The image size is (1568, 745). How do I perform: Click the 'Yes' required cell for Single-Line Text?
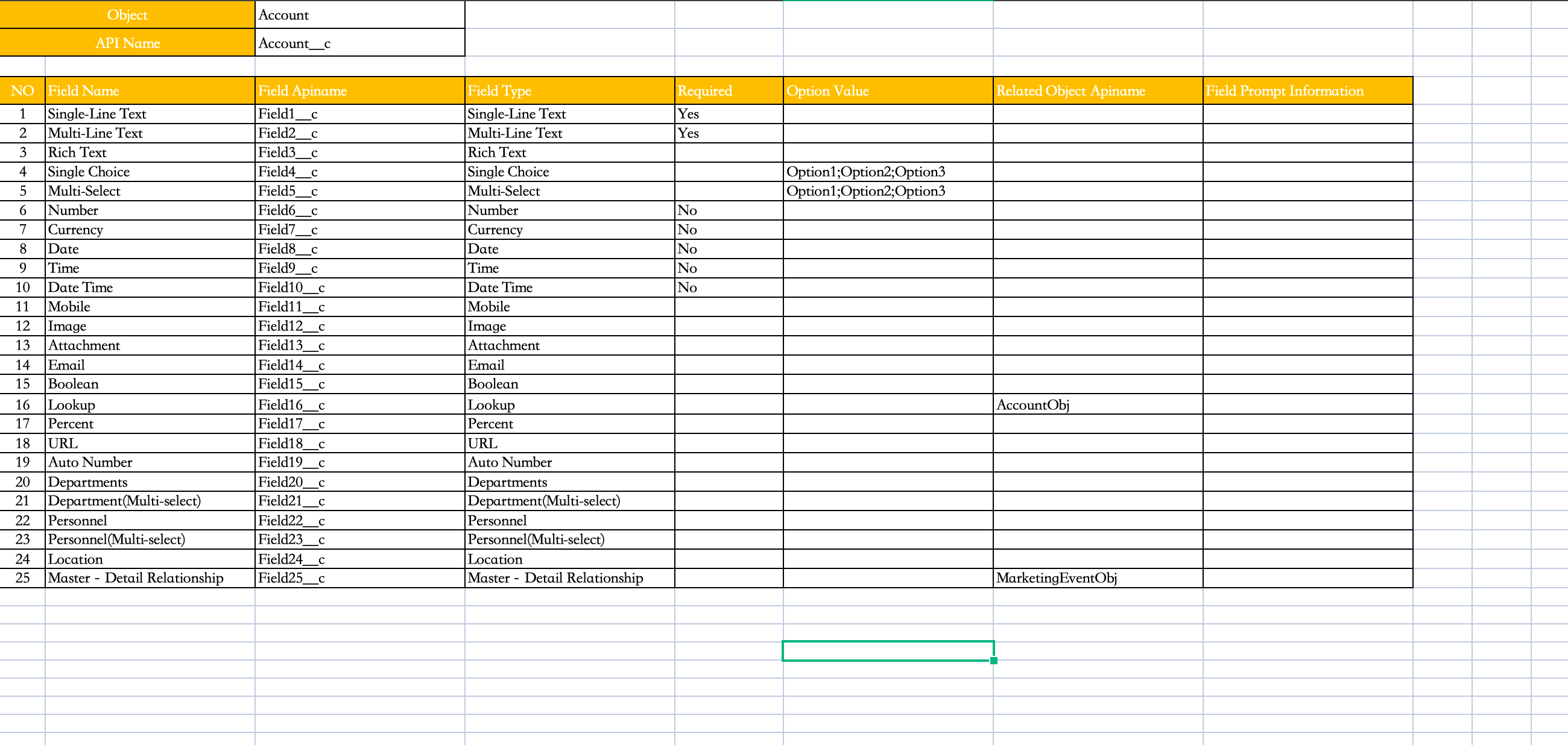coord(729,114)
